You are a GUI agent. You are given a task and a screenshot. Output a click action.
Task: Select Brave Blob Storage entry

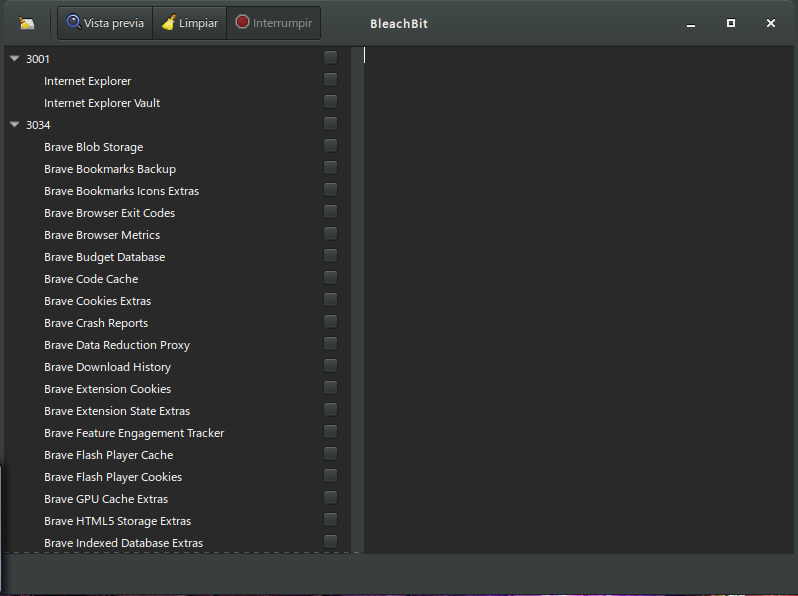pyautogui.click(x=94, y=147)
